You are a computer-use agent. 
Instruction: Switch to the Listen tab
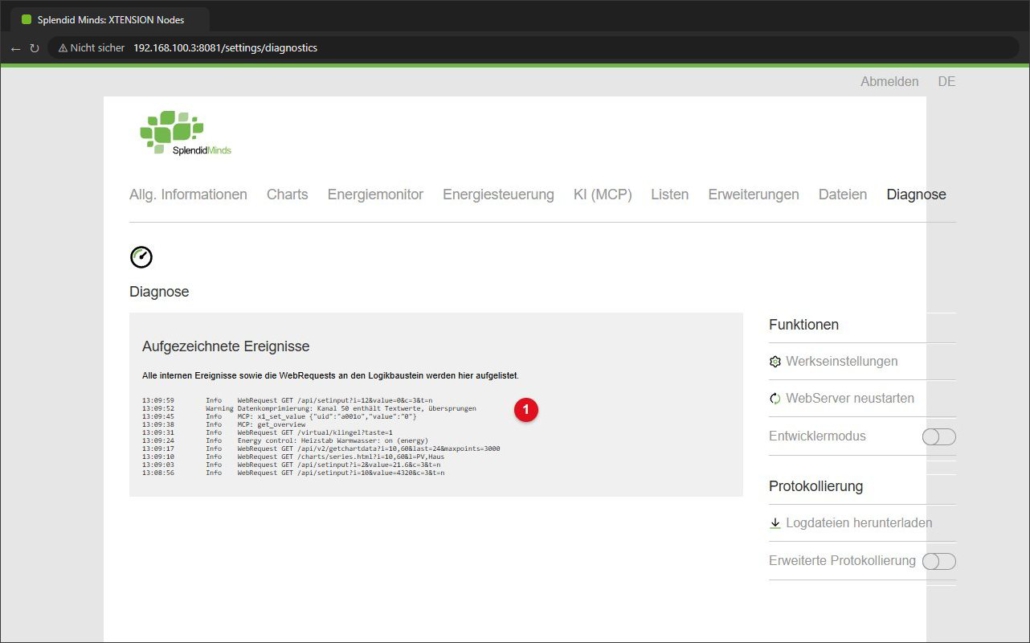click(669, 194)
